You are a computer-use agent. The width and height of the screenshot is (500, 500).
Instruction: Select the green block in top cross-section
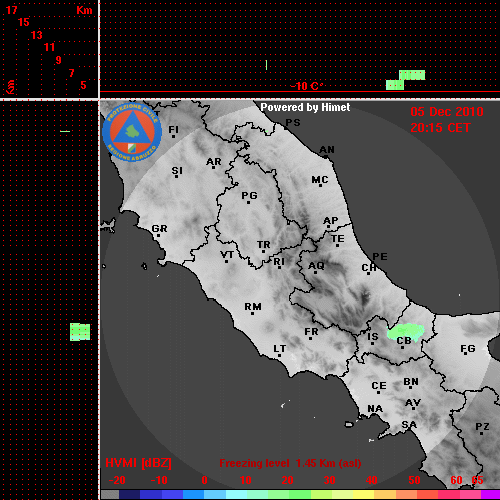(405, 80)
